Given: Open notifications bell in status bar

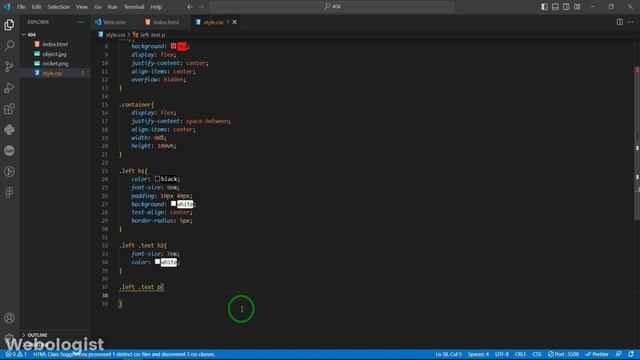Looking at the screenshot, I should [631, 354].
